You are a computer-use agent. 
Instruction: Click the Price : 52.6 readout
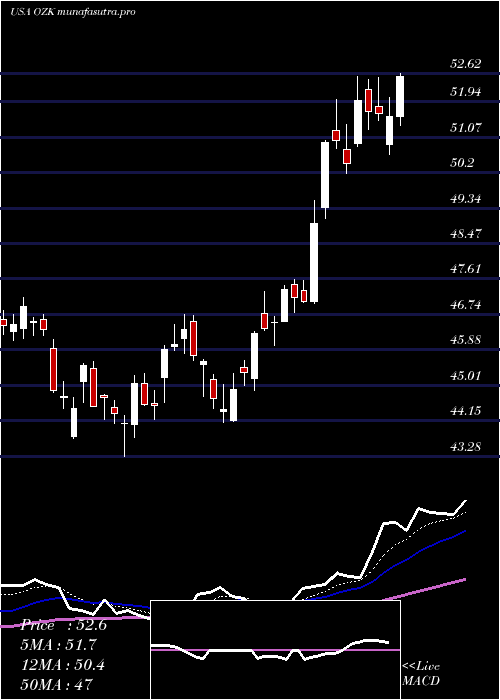[x=63, y=625]
